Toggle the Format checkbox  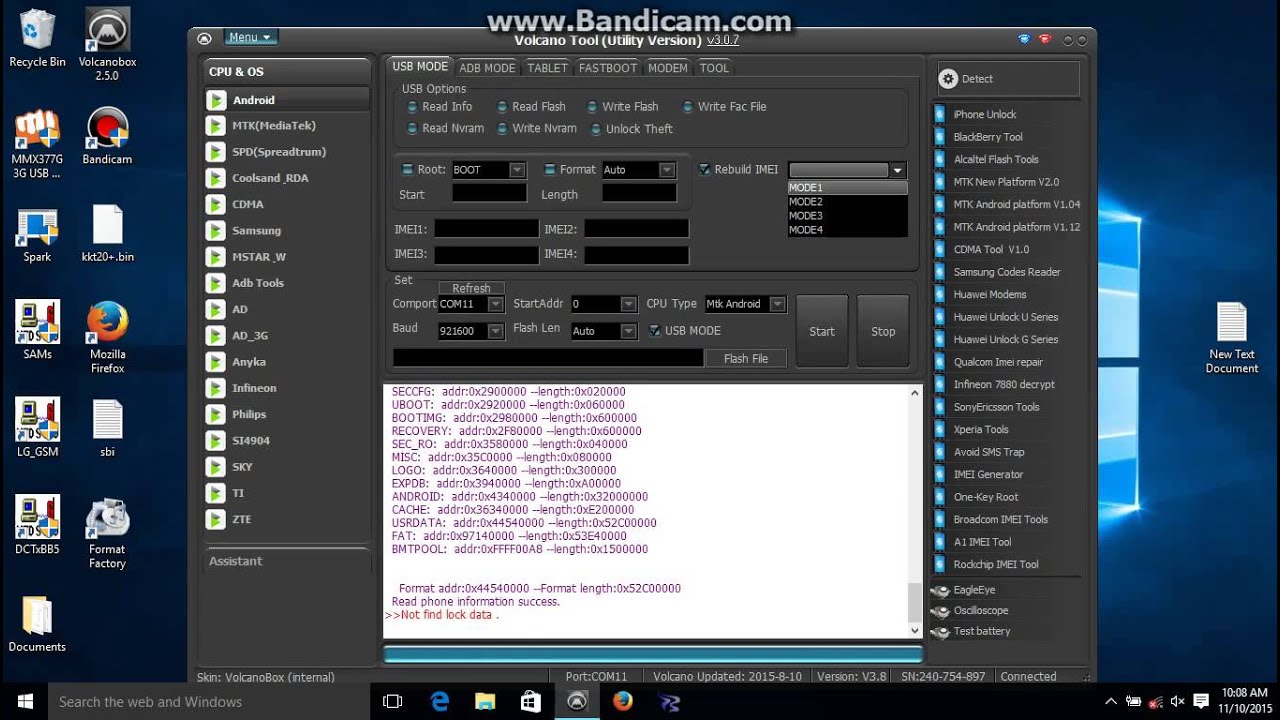(549, 170)
